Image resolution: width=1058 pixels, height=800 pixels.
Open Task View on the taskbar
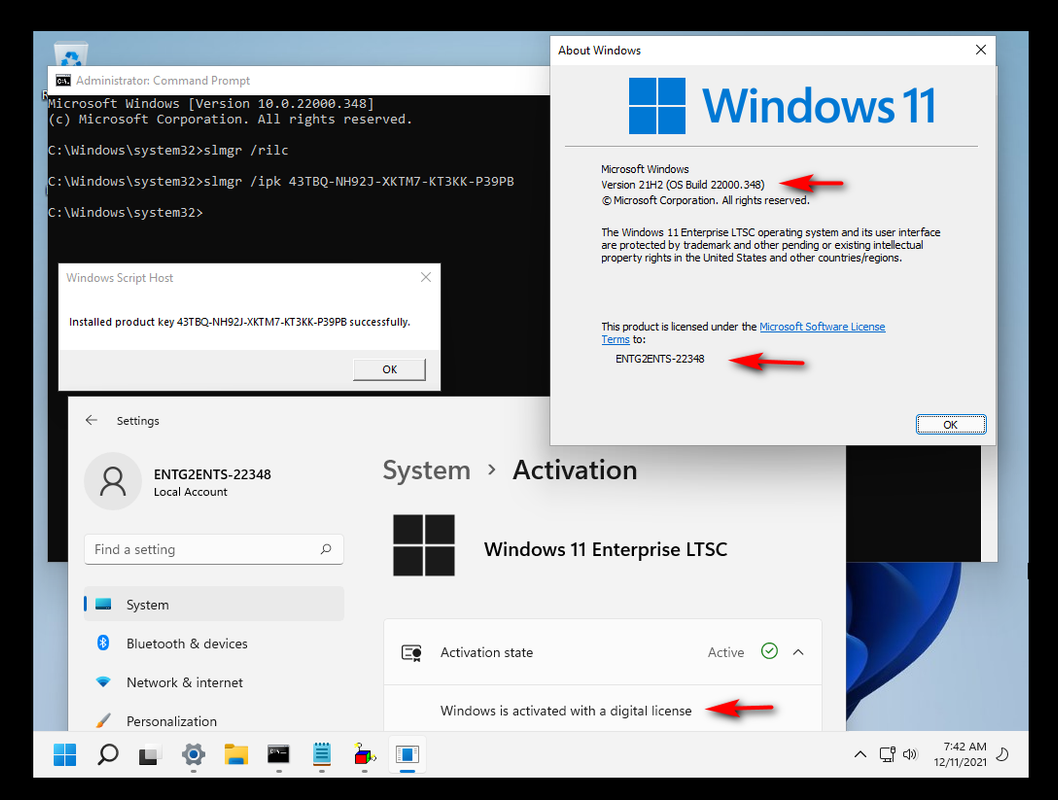[x=150, y=754]
